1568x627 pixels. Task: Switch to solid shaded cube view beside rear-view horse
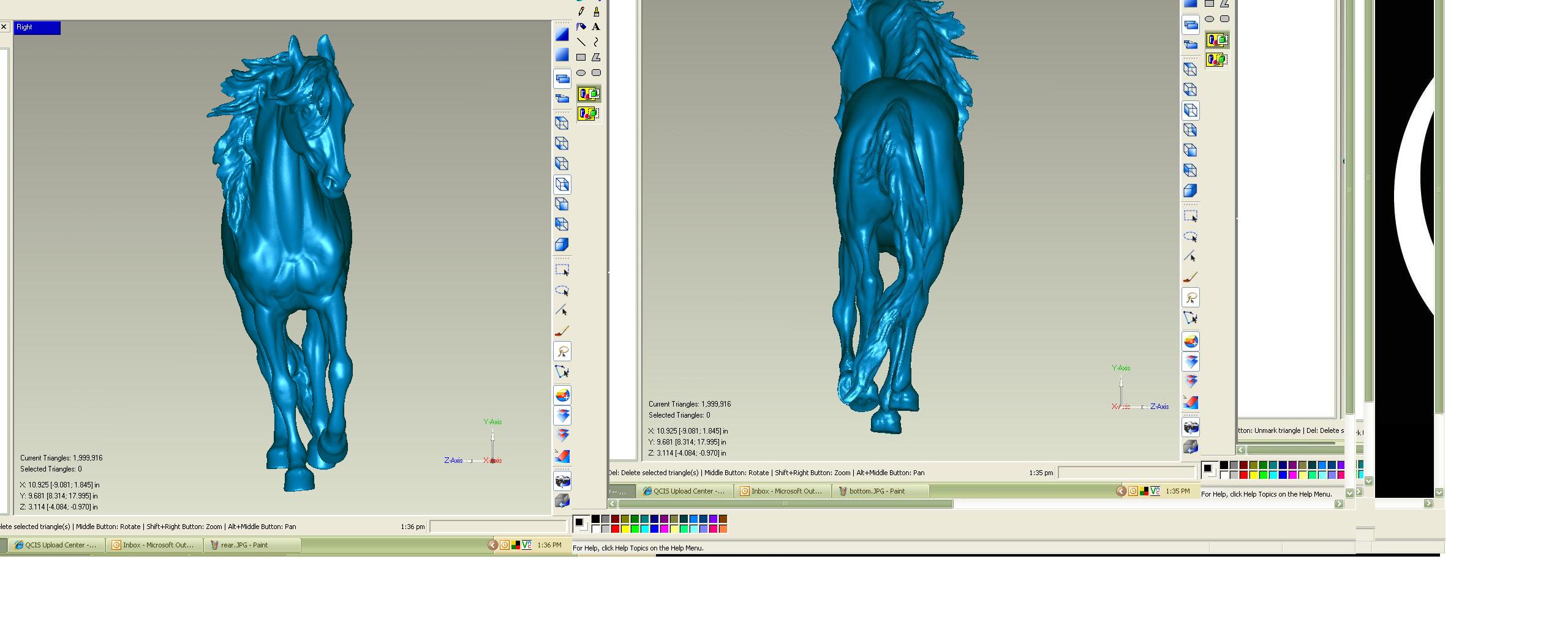tap(1190, 190)
